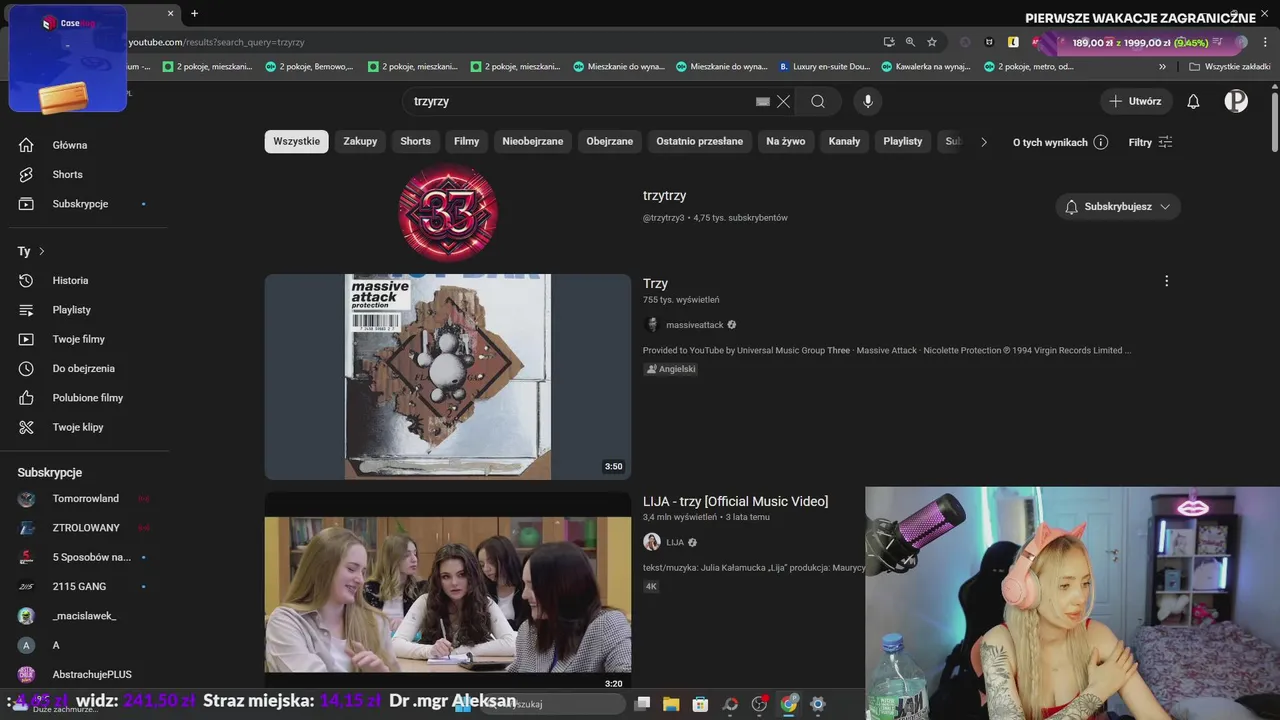Open the massiveattack channel link
This screenshot has height=720, width=1280.
coord(694,325)
